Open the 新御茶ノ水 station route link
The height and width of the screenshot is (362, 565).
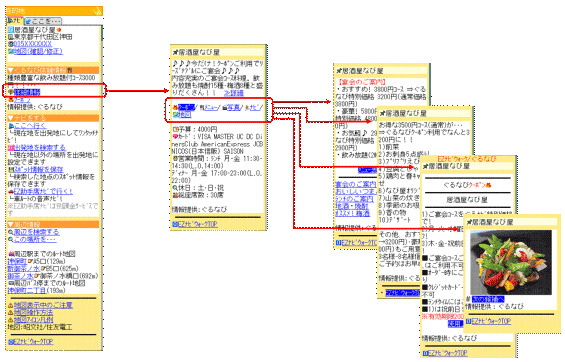point(23,269)
